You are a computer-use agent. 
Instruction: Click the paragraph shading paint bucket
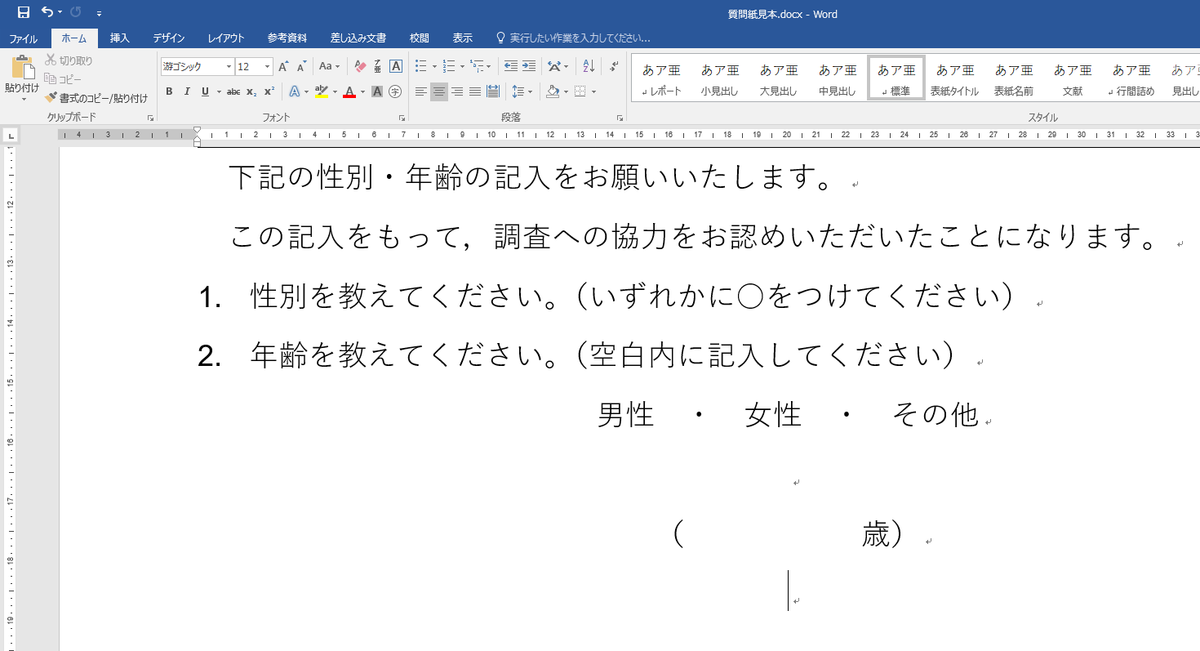[x=552, y=91]
